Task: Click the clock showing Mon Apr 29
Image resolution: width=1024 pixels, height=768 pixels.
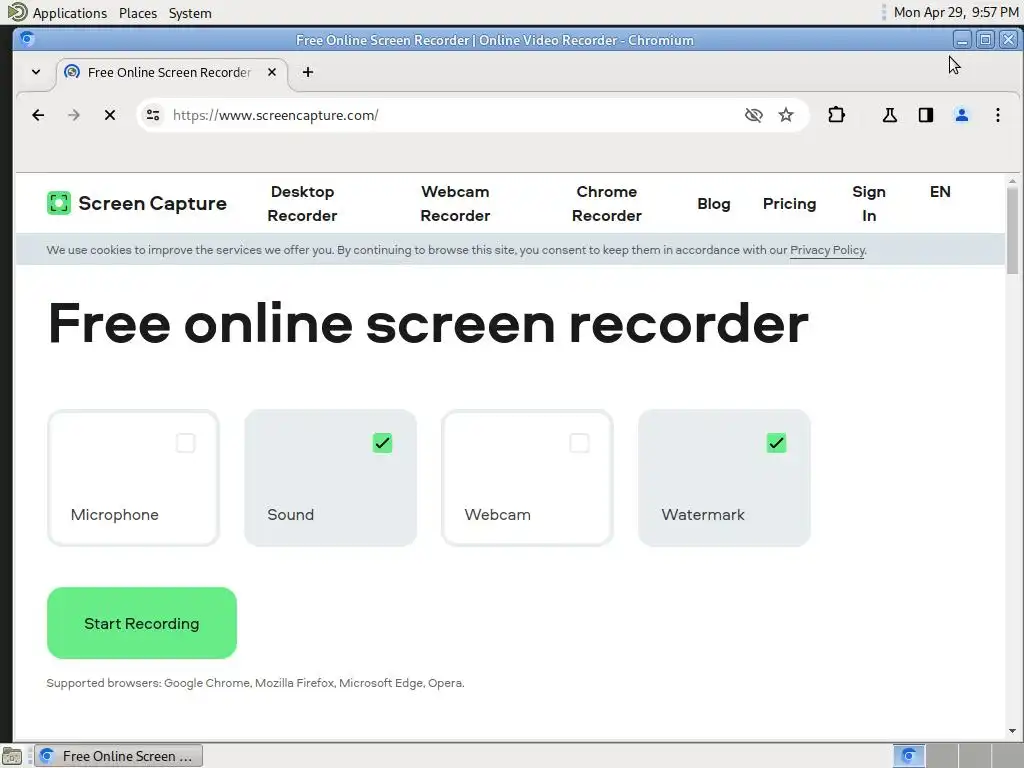Action: 955,12
